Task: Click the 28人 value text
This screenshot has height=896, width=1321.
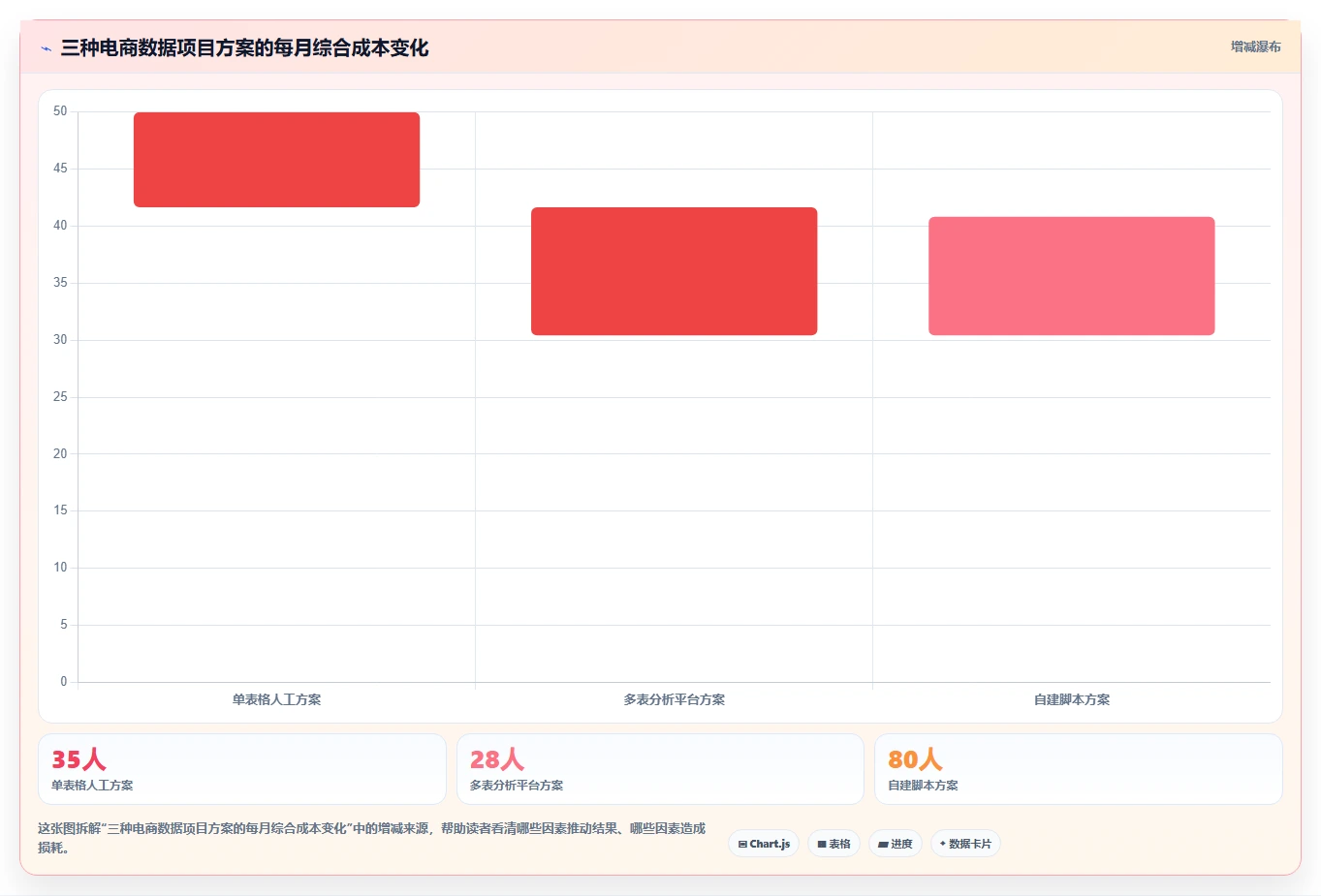Action: coord(497,759)
